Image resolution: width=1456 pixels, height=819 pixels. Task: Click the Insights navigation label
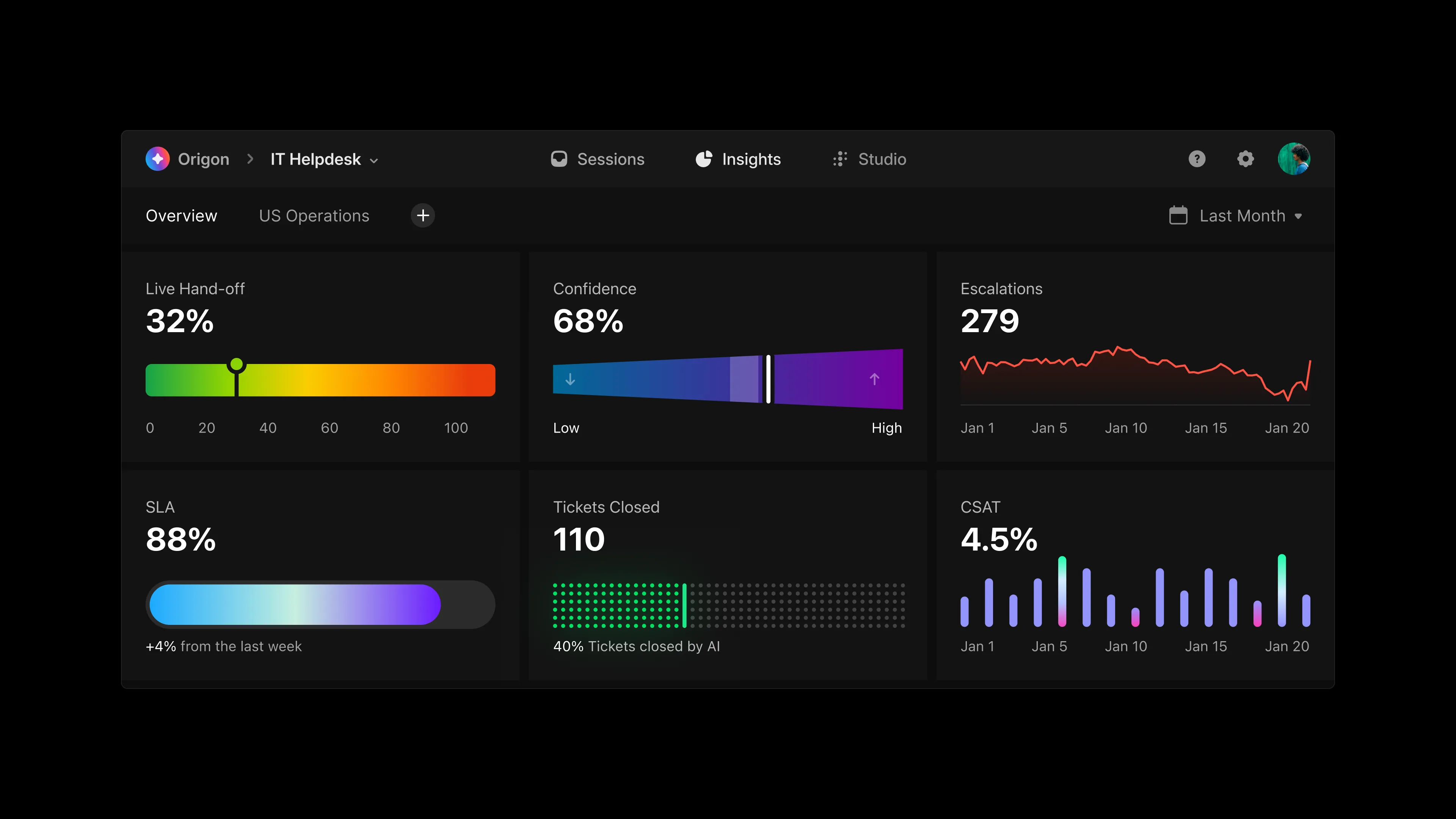tap(751, 159)
